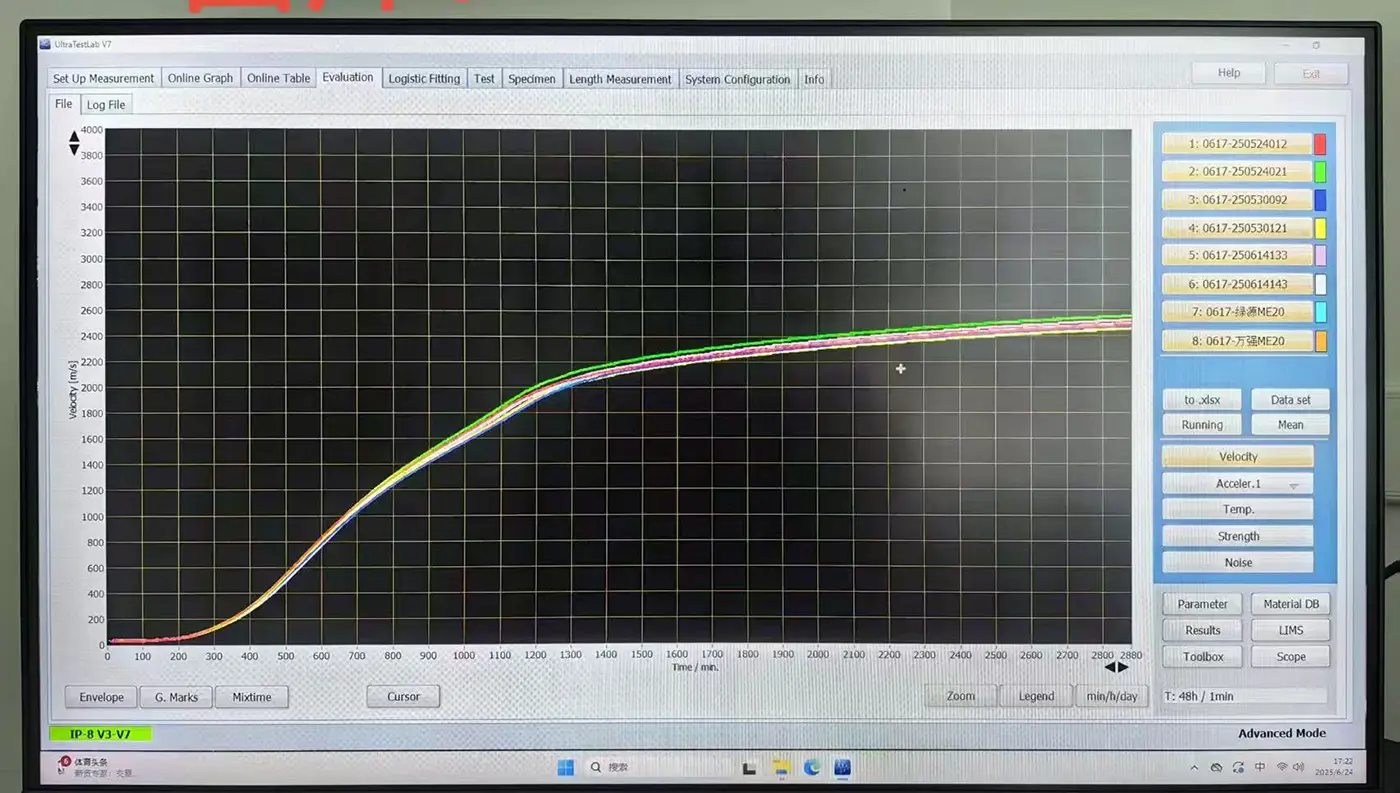Click the Y-axis scale up arrow
This screenshot has width=1400, height=793.
(73, 137)
